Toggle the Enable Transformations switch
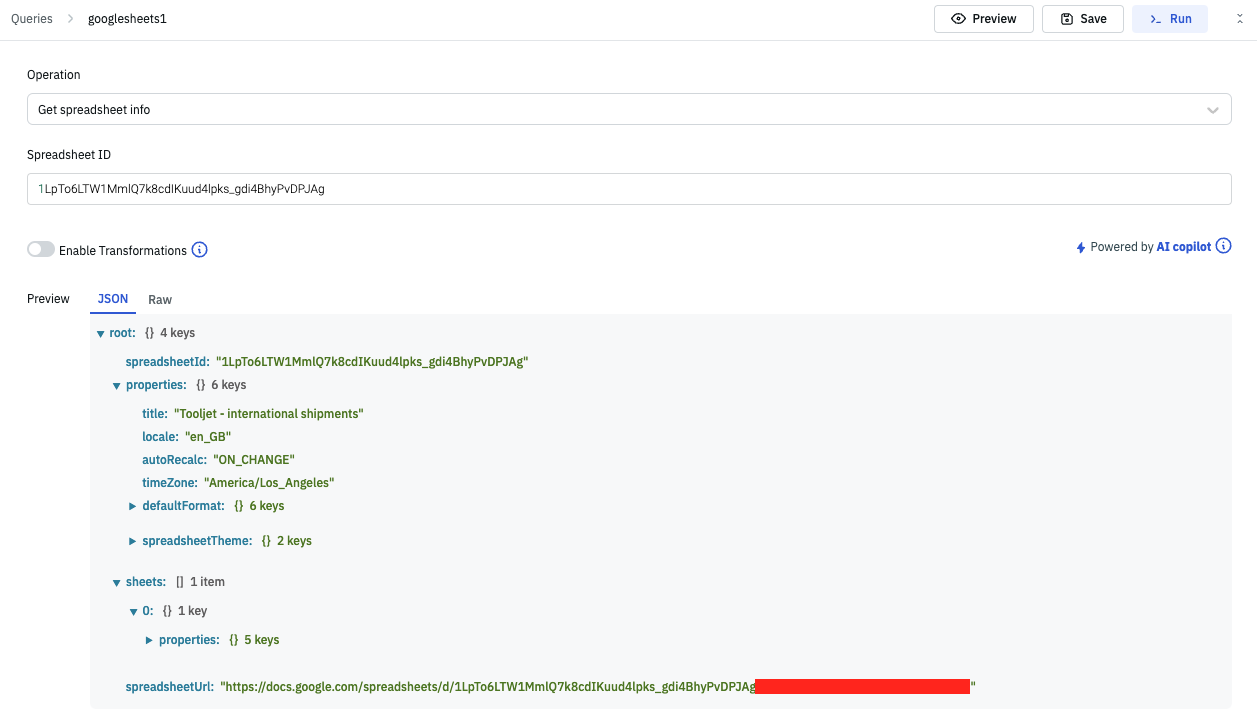The image size is (1257, 721). (41, 250)
